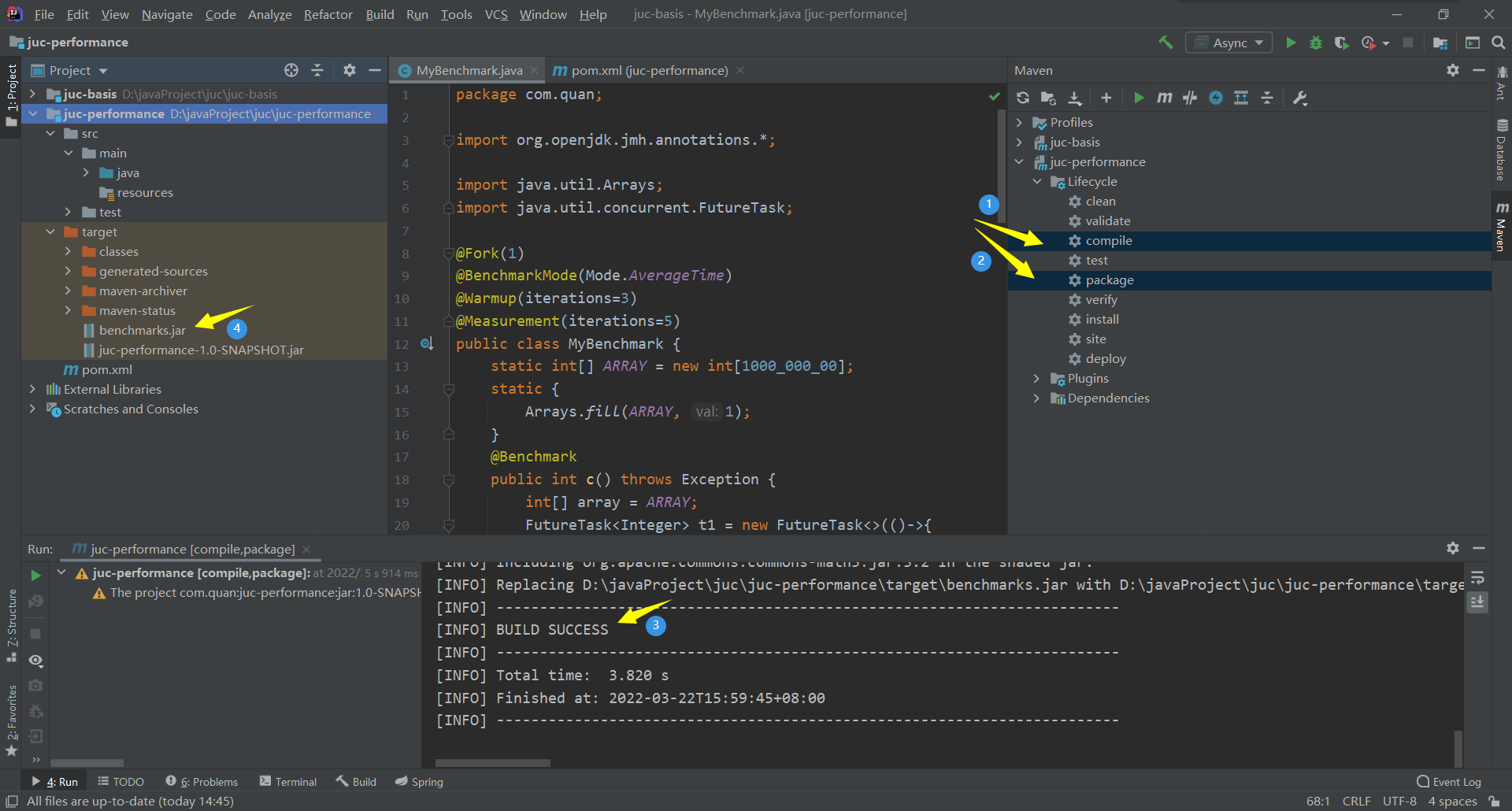Screen dimensions: 1512x811
Task: Click the Run console horizontal scrollbar
Action: pos(493,763)
